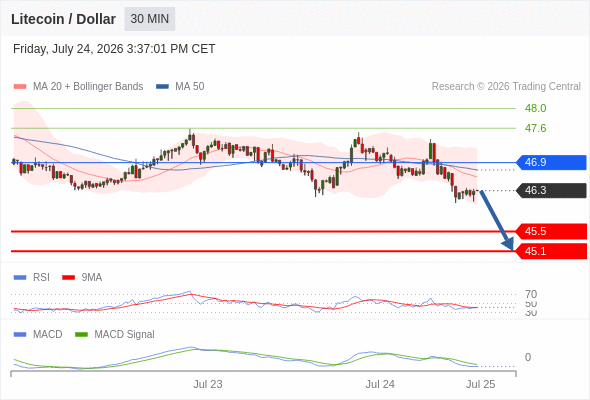The image size is (590, 400).
Task: Open the Research Trading Central copyright link
Action: (506, 87)
